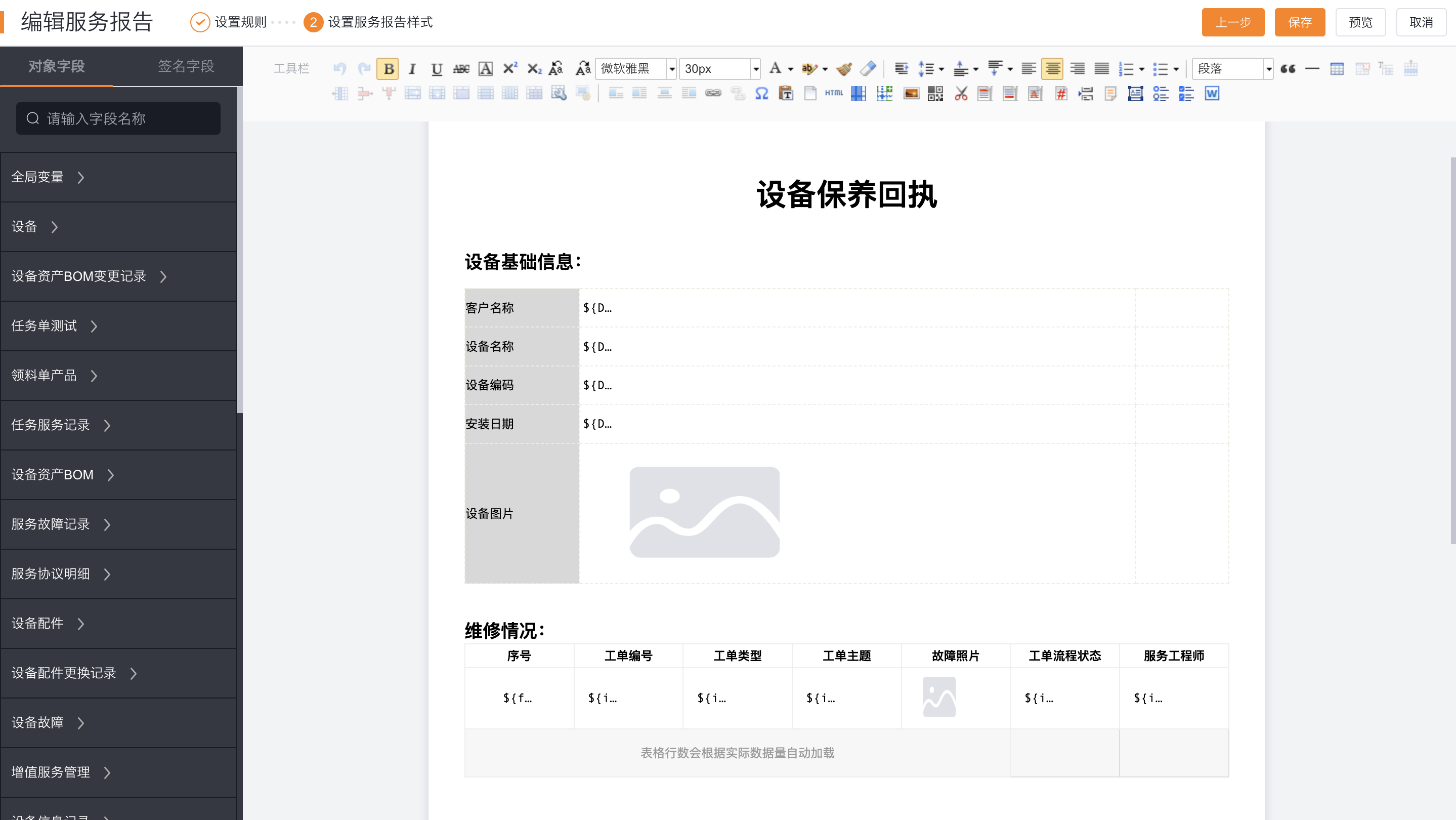Cut content using the scissors icon
The width and height of the screenshot is (1456, 820).
tap(960, 94)
